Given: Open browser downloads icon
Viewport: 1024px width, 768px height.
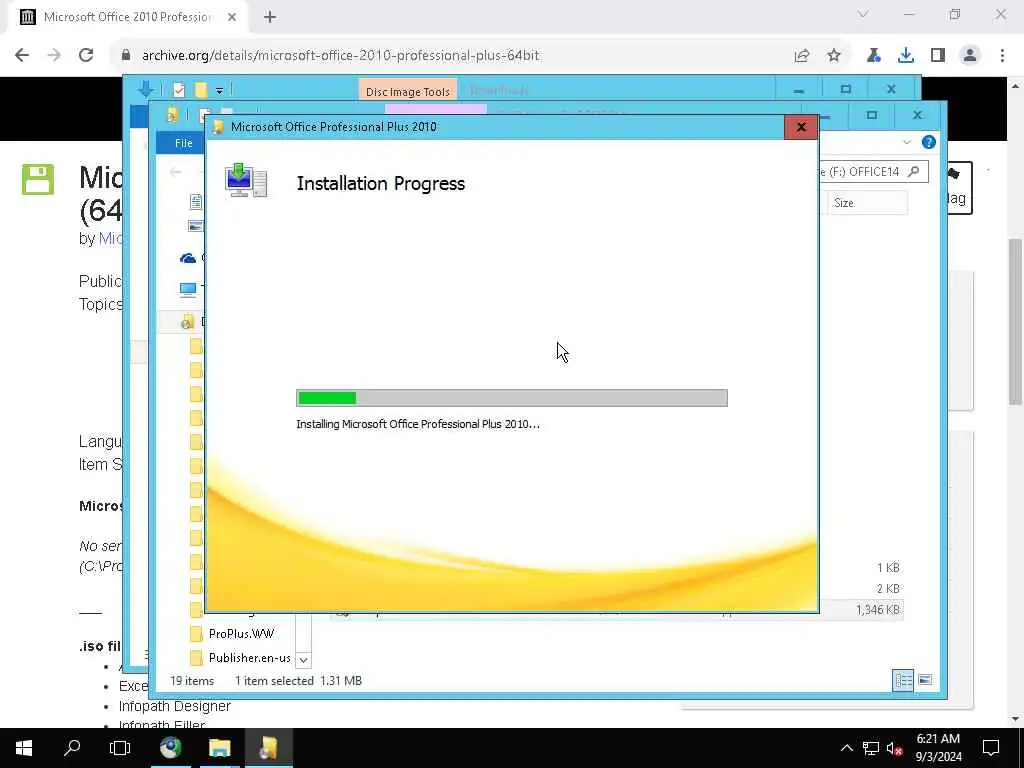Looking at the screenshot, I should [x=906, y=56].
